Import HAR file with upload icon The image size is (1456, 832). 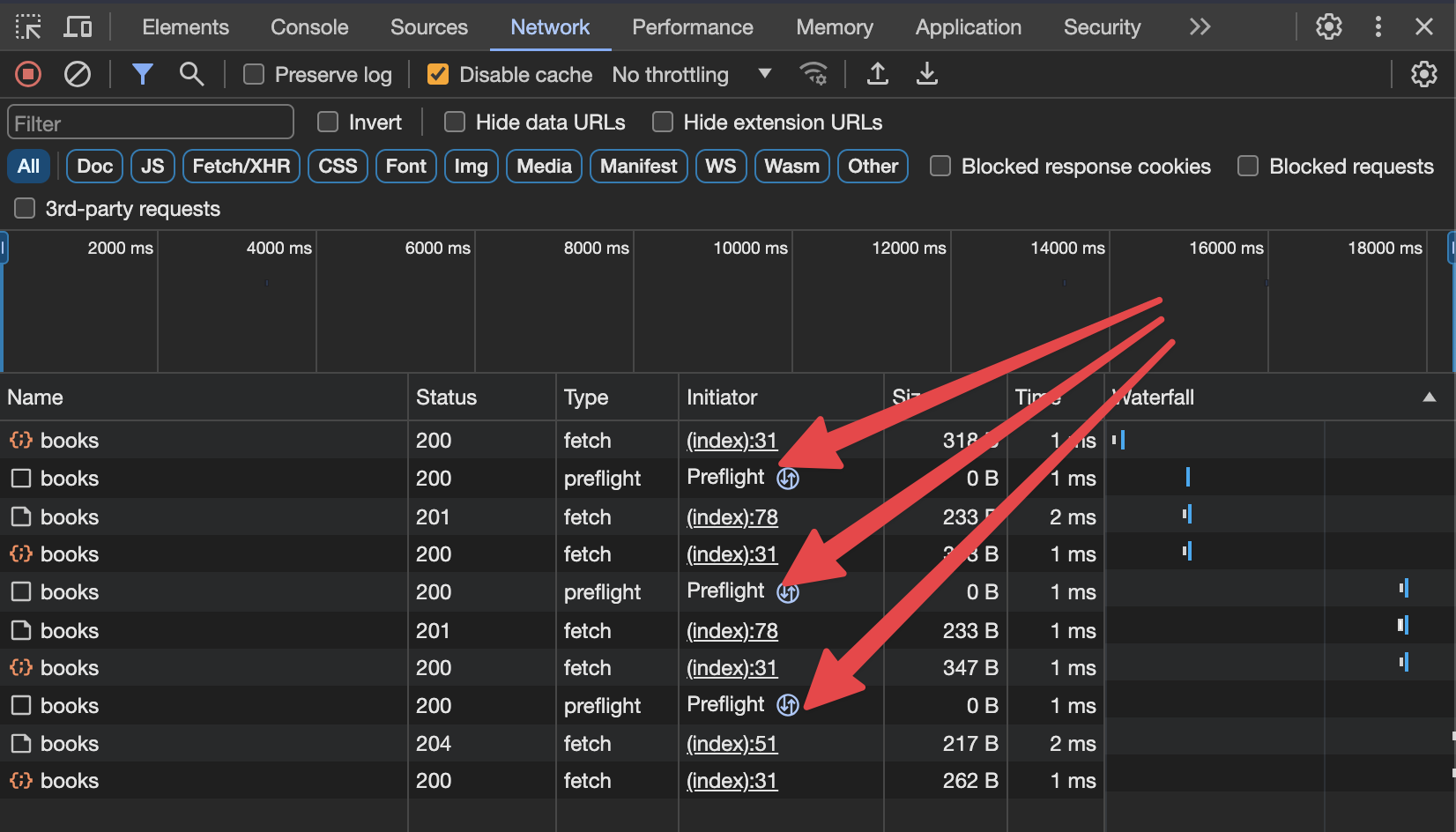pyautogui.click(x=877, y=74)
